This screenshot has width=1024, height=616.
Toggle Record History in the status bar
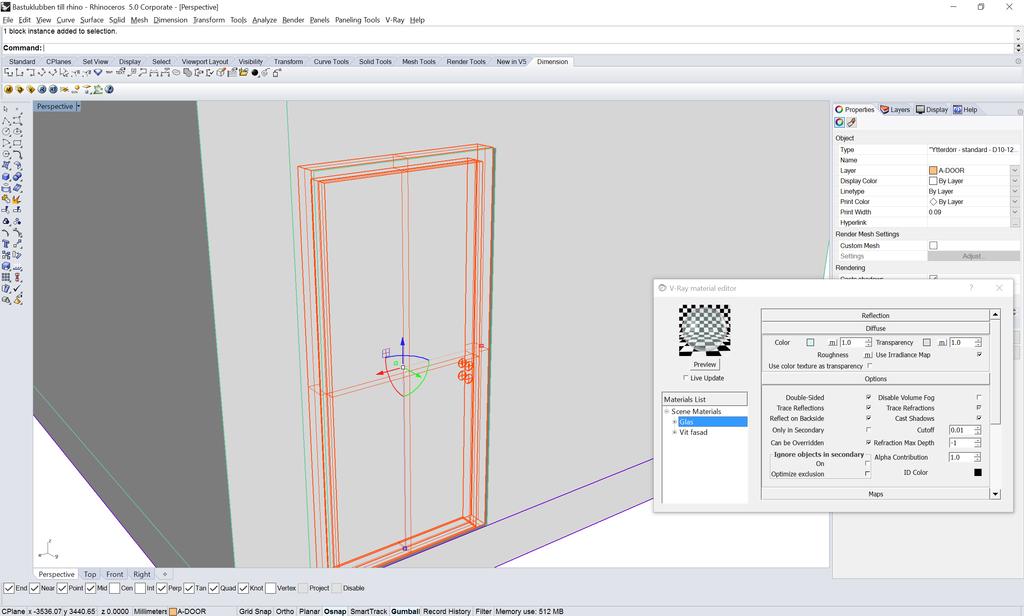click(447, 611)
